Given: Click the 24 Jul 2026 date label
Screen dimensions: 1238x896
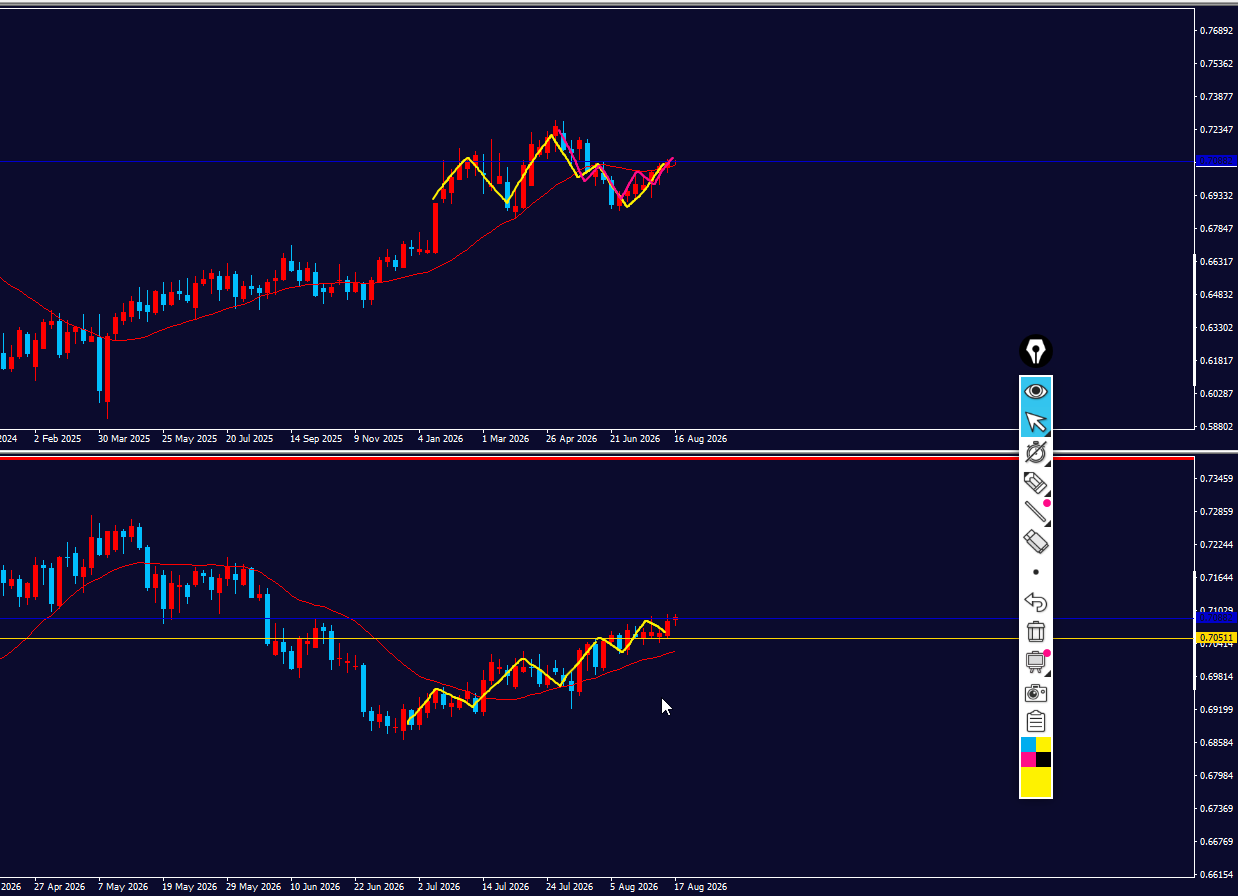Looking at the screenshot, I should click(570, 887).
